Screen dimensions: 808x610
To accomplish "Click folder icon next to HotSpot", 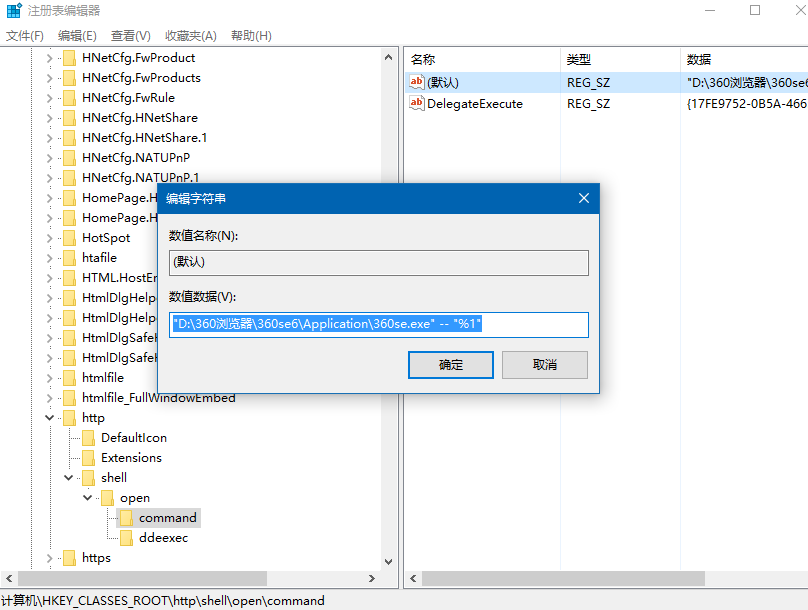I will point(70,238).
